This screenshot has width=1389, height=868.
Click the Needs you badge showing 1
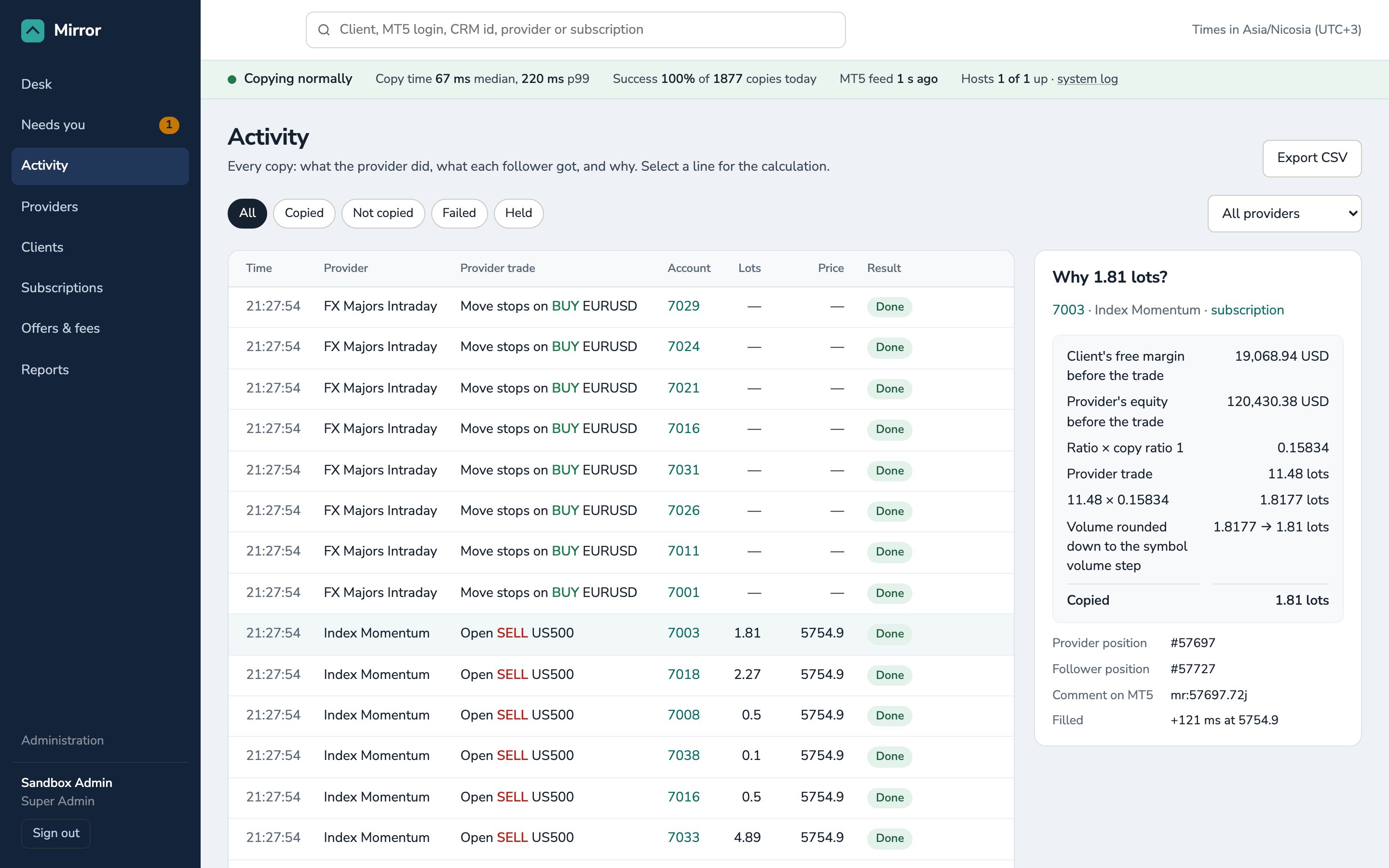tap(169, 124)
